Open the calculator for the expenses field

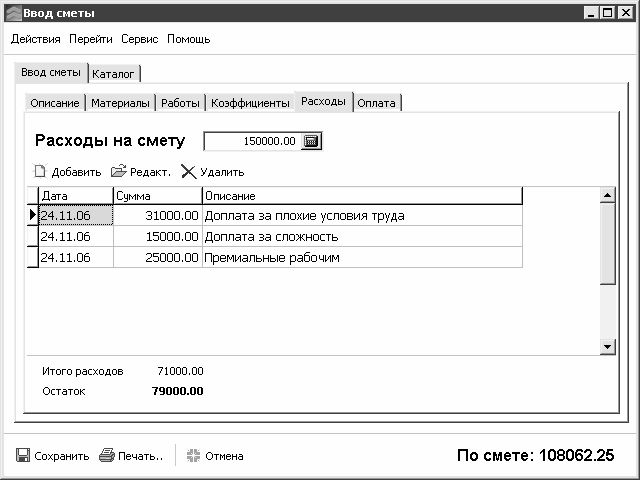click(x=311, y=141)
